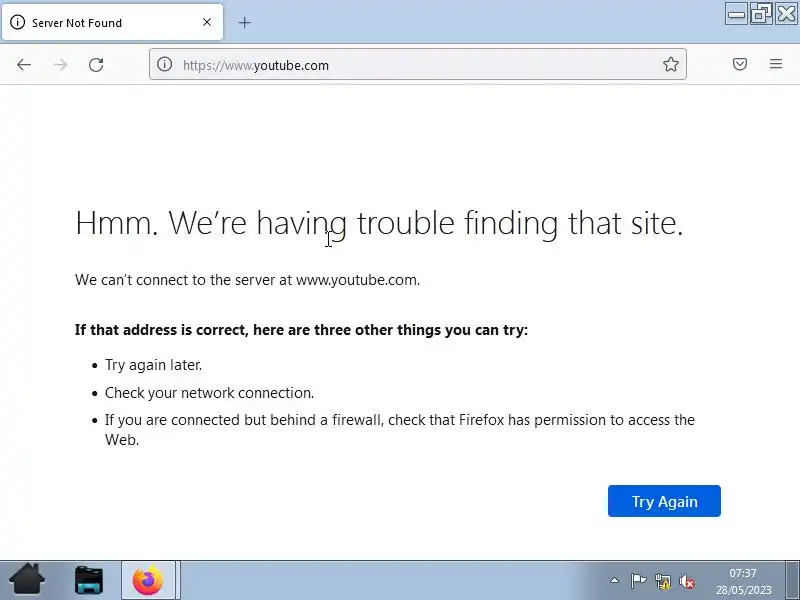Open the Pocket save icon
This screenshot has height=600, width=800.
tap(740, 64)
